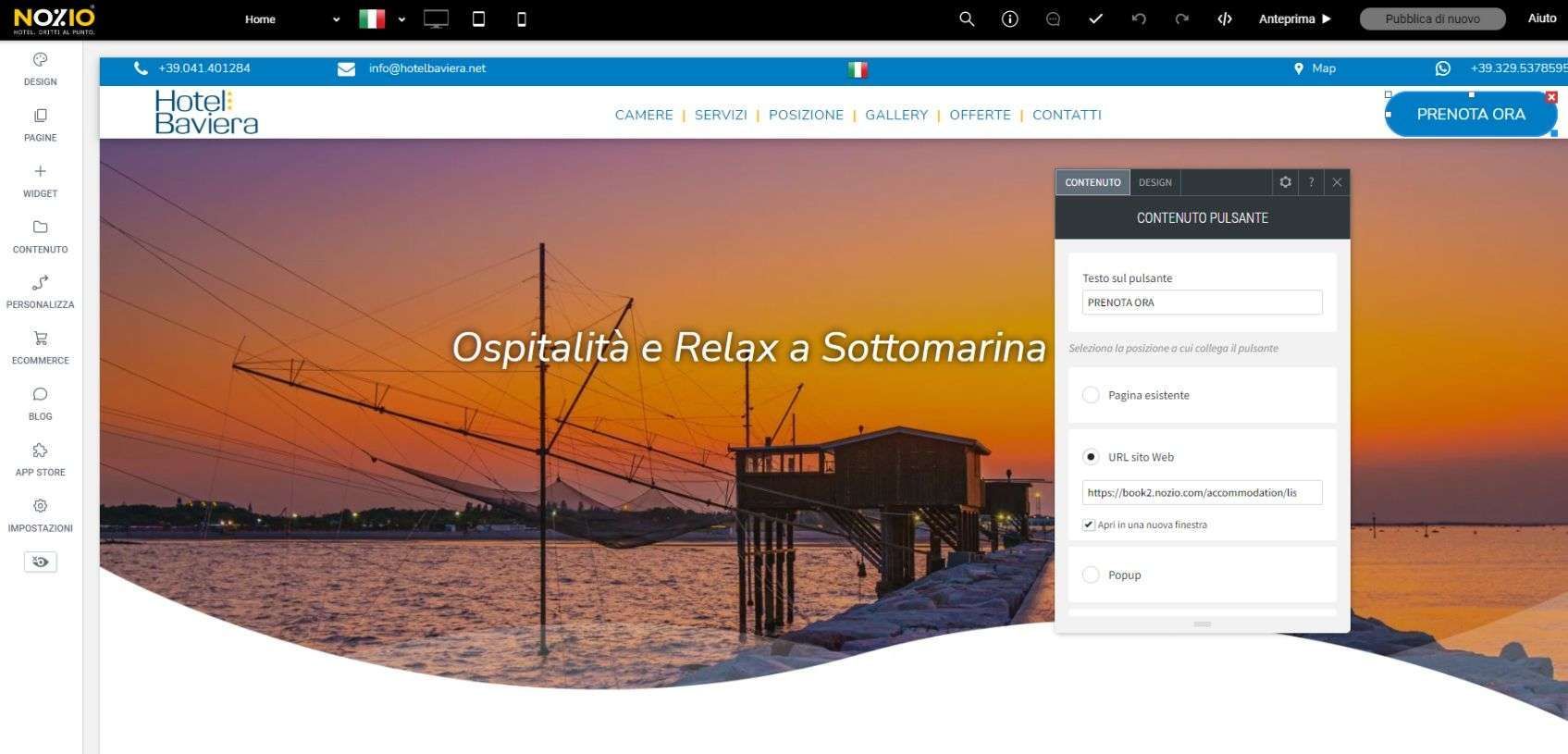Viewport: 1568px width, 754px height.
Task: Open POSIZIONE navigation menu item
Action: point(806,115)
